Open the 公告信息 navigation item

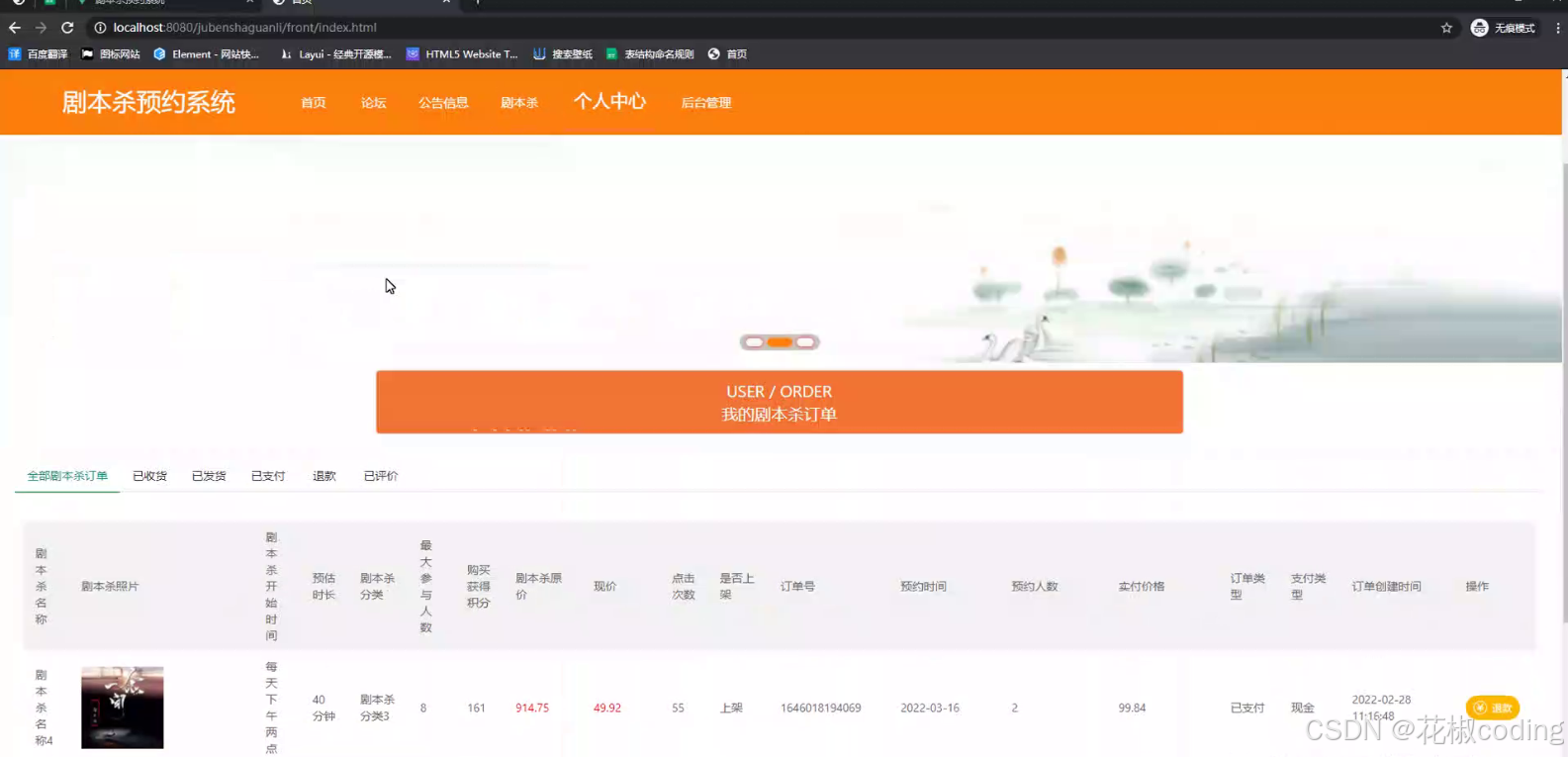[443, 103]
